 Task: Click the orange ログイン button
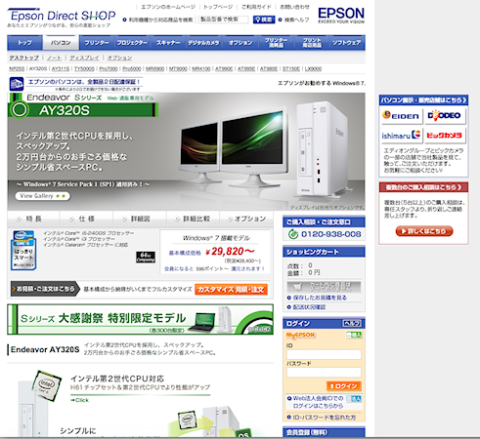point(344,386)
